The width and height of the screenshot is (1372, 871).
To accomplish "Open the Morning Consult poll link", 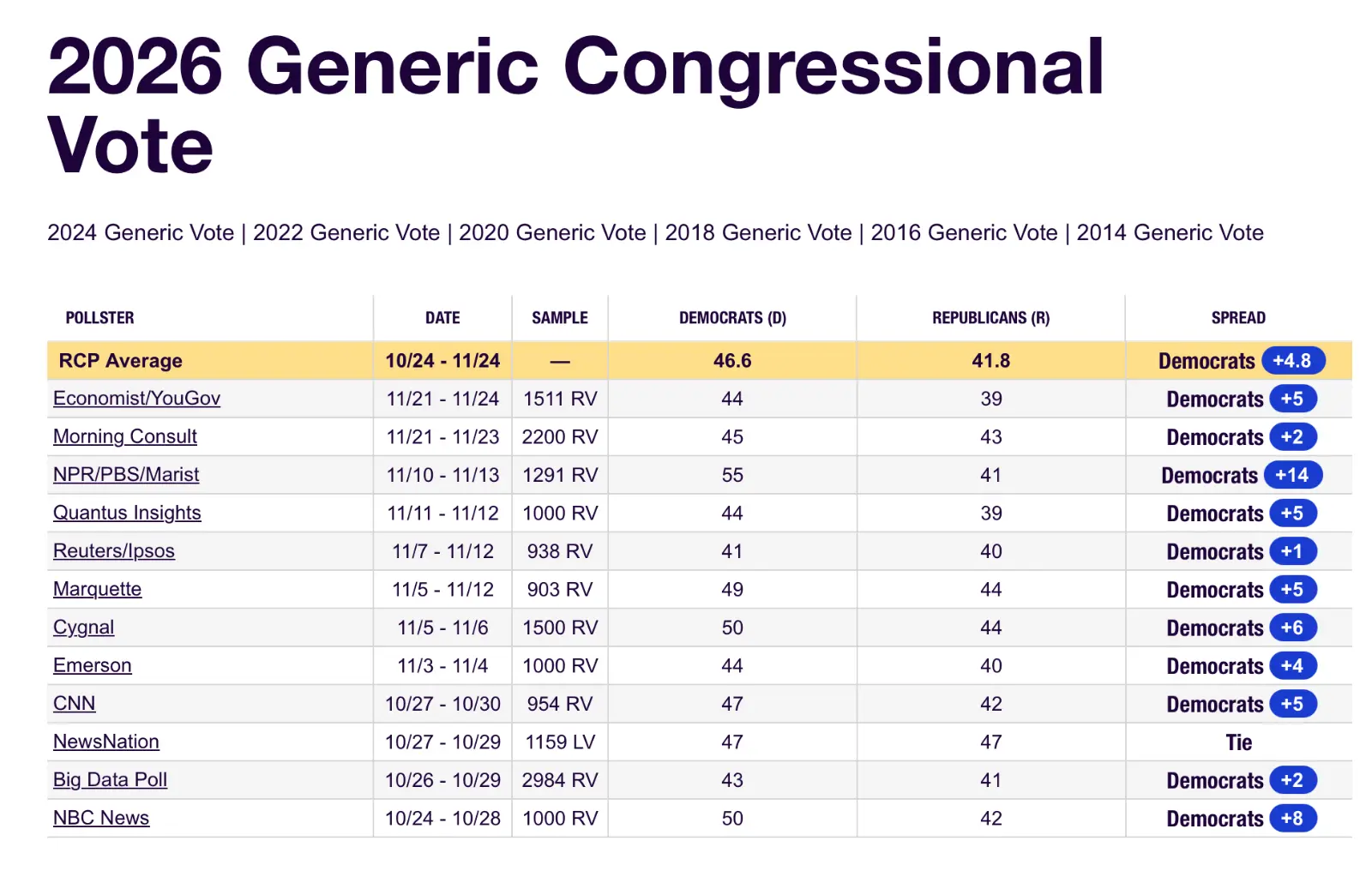I will [x=125, y=436].
